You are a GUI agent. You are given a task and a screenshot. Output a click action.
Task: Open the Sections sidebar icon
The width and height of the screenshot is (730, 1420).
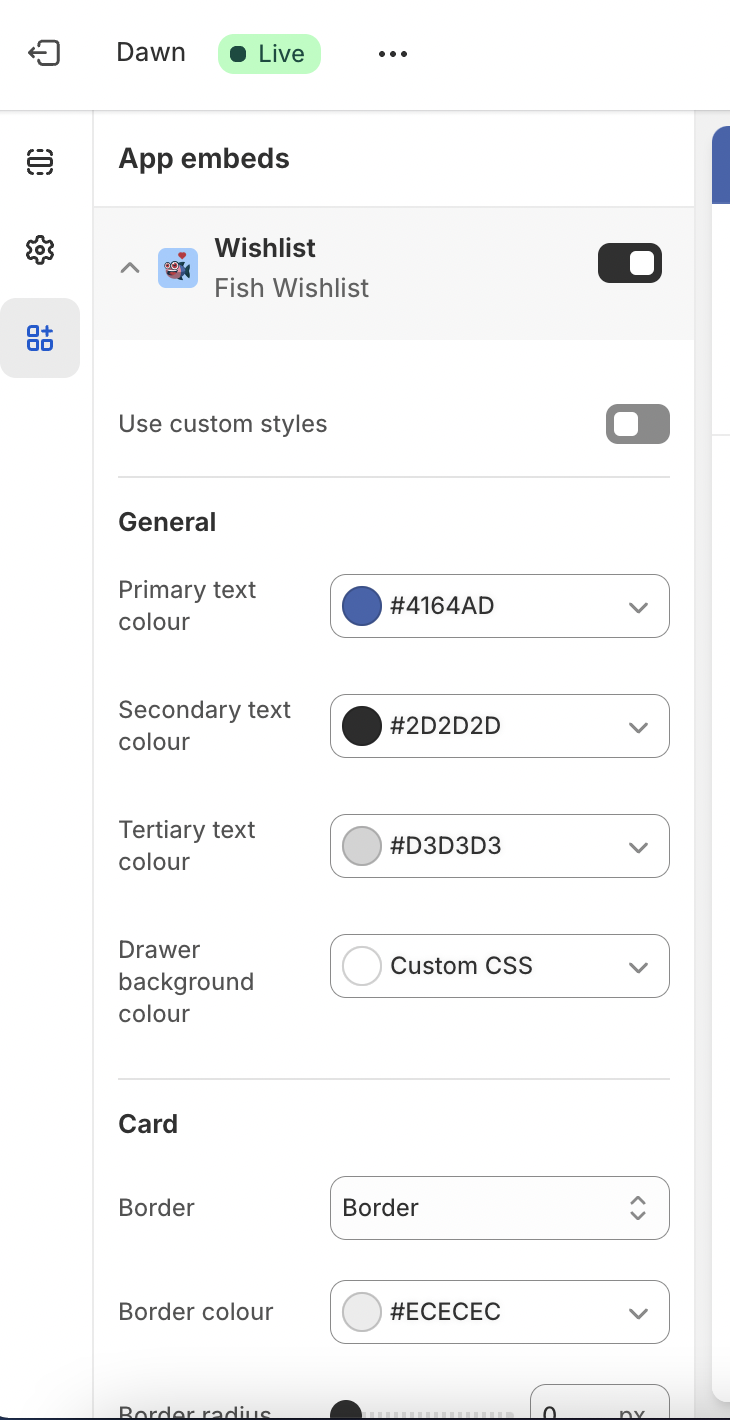tap(40, 162)
